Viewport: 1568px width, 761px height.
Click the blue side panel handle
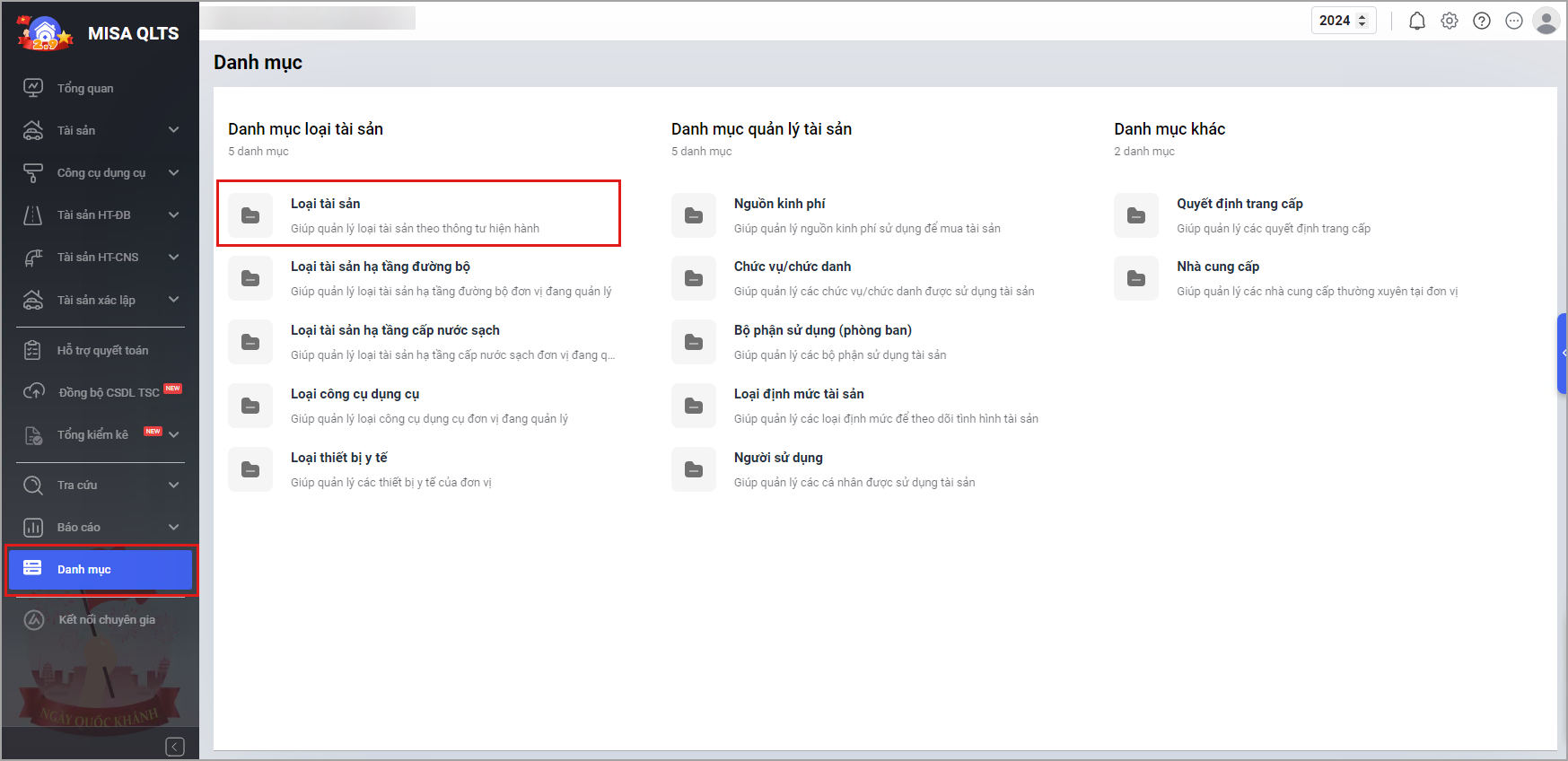(x=1563, y=353)
